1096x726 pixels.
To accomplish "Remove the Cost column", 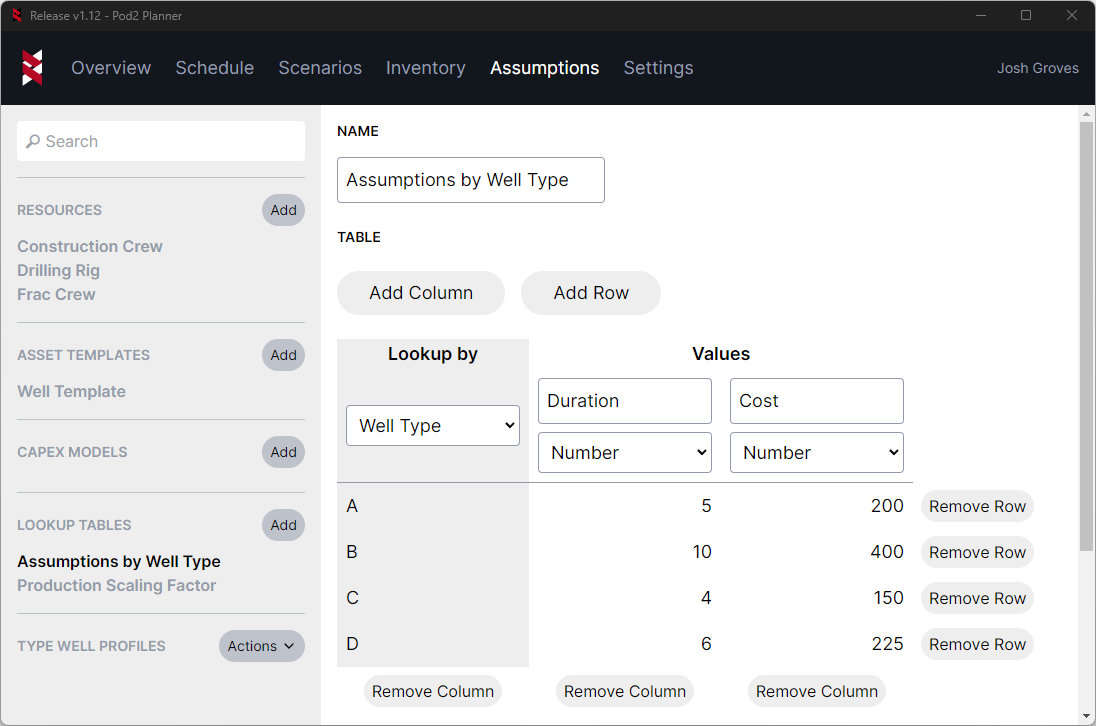I will (x=816, y=691).
